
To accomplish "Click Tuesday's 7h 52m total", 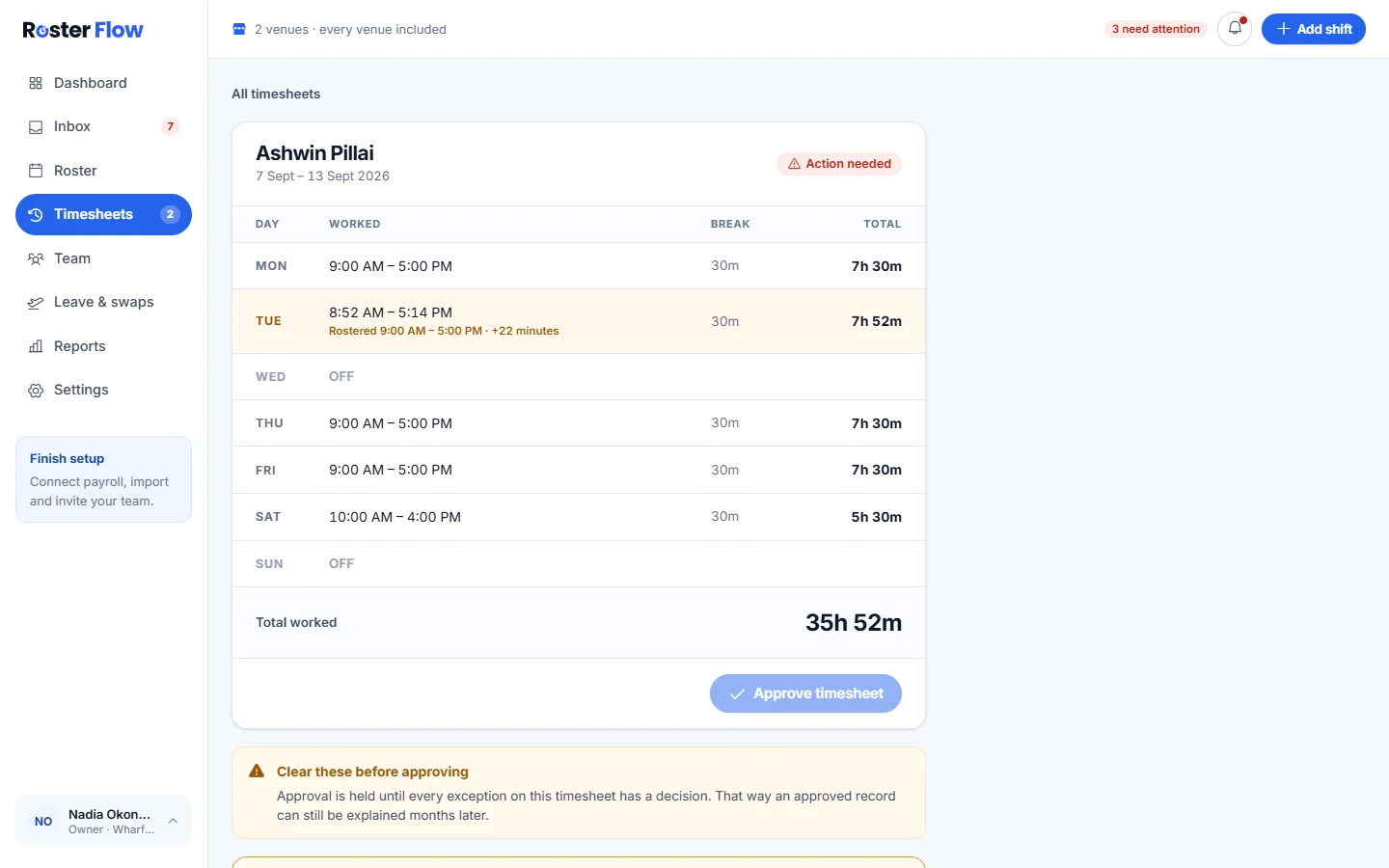I will tap(877, 321).
